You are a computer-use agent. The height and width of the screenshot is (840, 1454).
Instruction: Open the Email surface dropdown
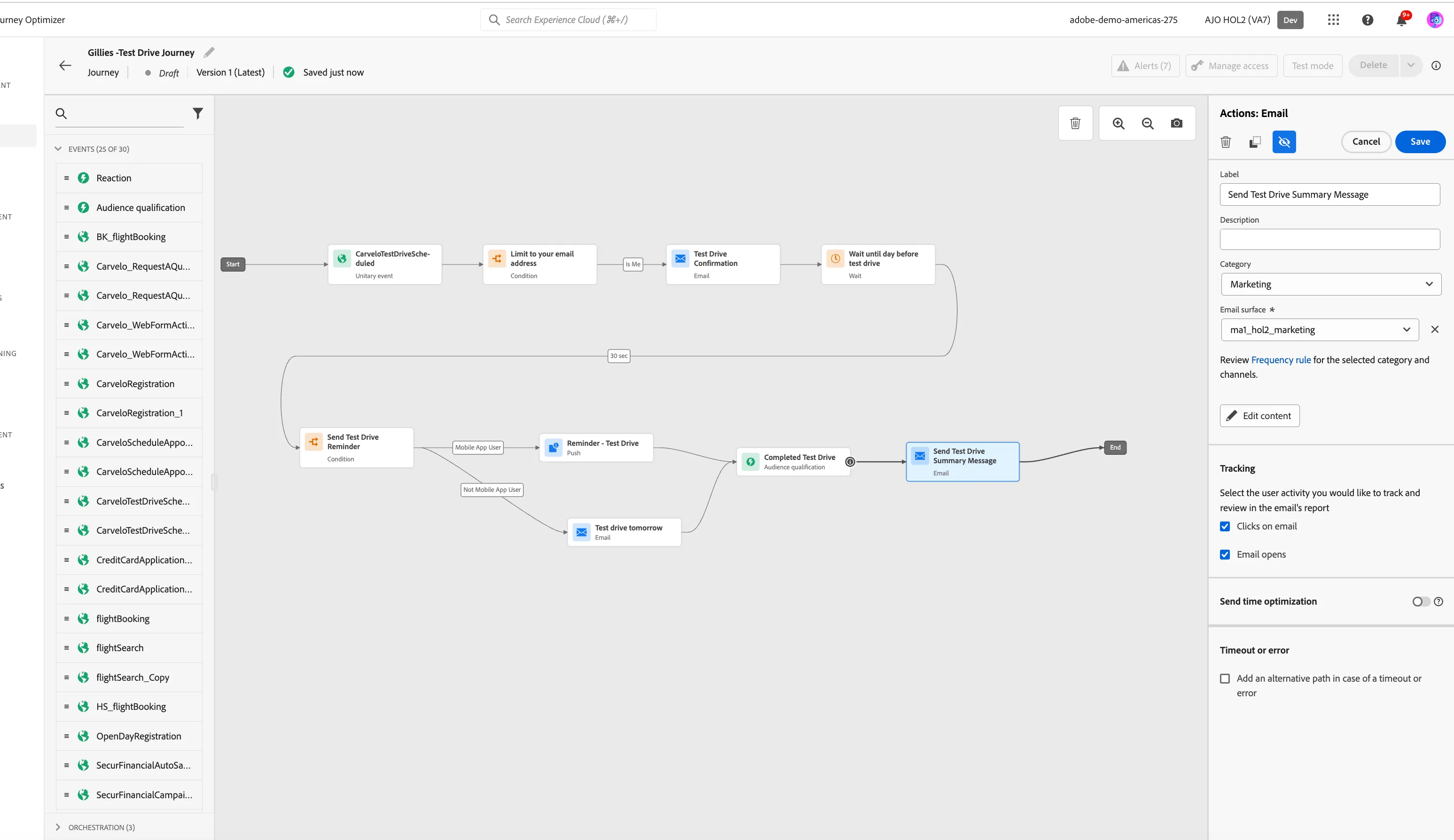click(1319, 329)
